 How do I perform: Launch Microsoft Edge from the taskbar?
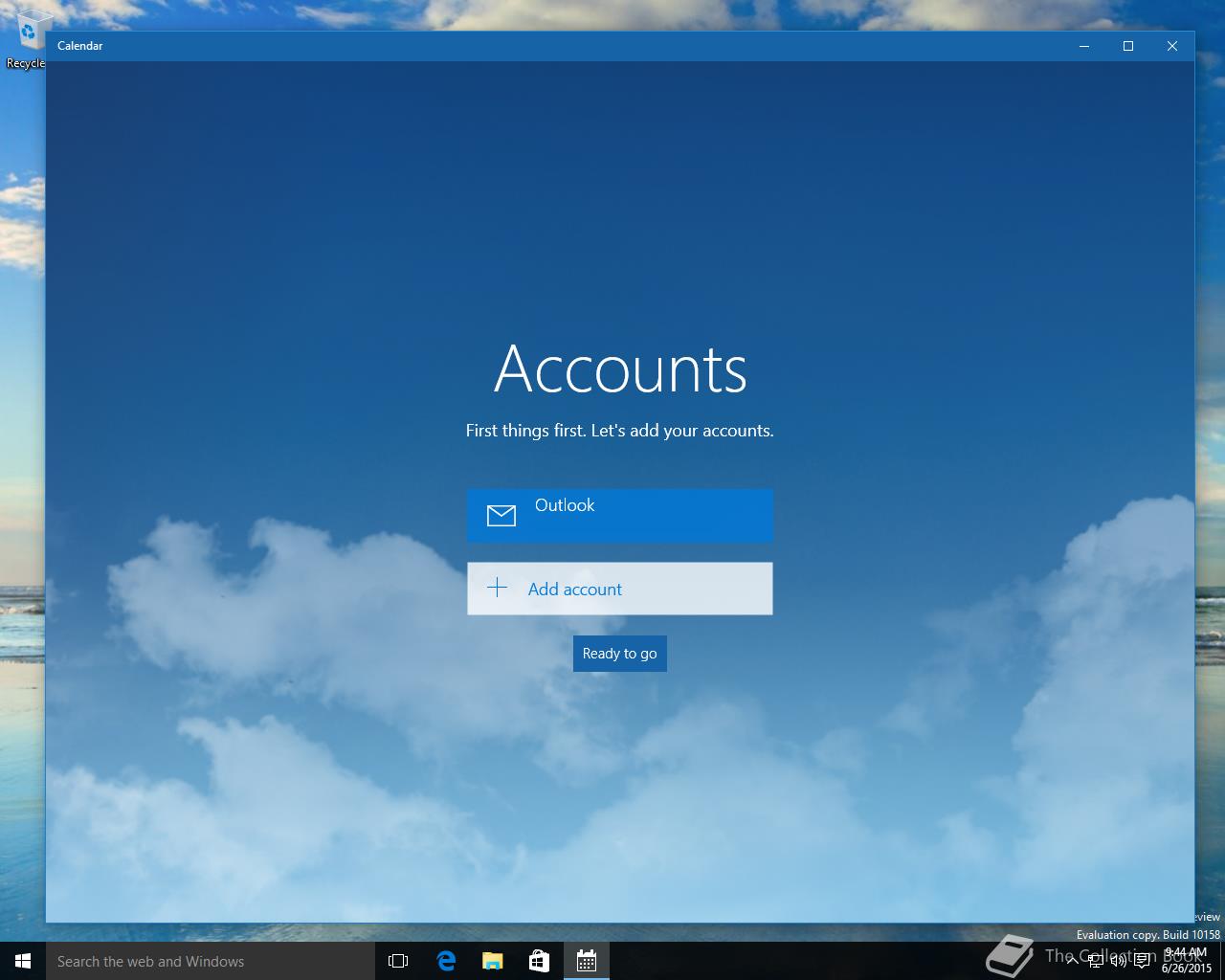point(445,961)
